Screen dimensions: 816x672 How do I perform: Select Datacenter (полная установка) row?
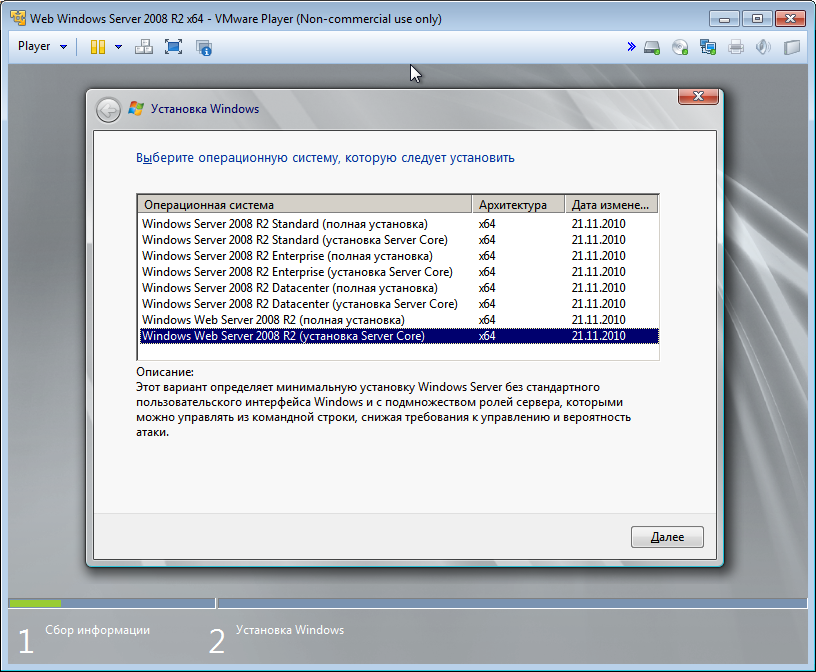[x=399, y=288]
